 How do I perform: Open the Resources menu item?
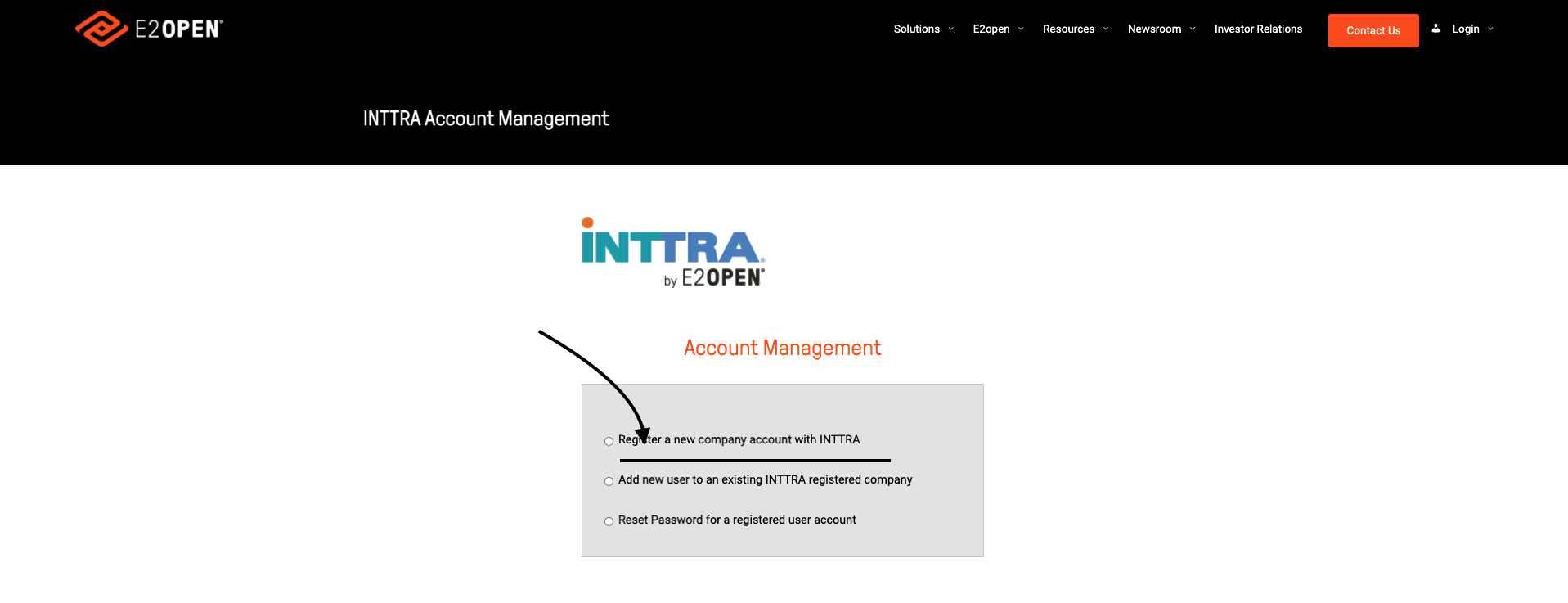pyautogui.click(x=1068, y=29)
